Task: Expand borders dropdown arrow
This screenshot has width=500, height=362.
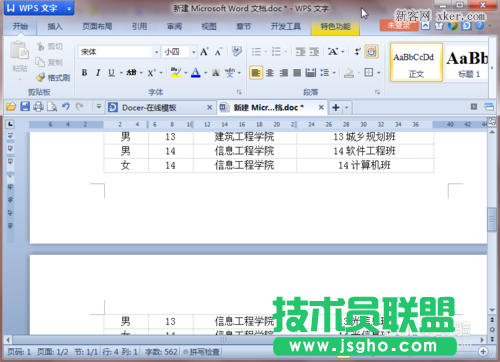Action: click(x=378, y=73)
